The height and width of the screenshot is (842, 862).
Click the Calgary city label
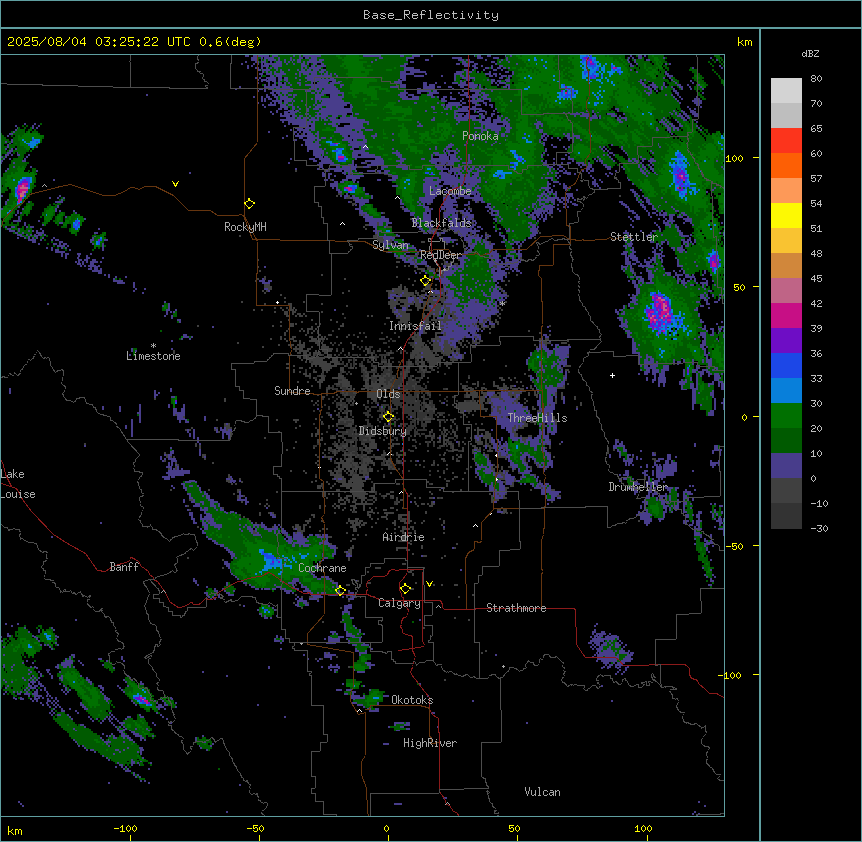pyautogui.click(x=400, y=603)
